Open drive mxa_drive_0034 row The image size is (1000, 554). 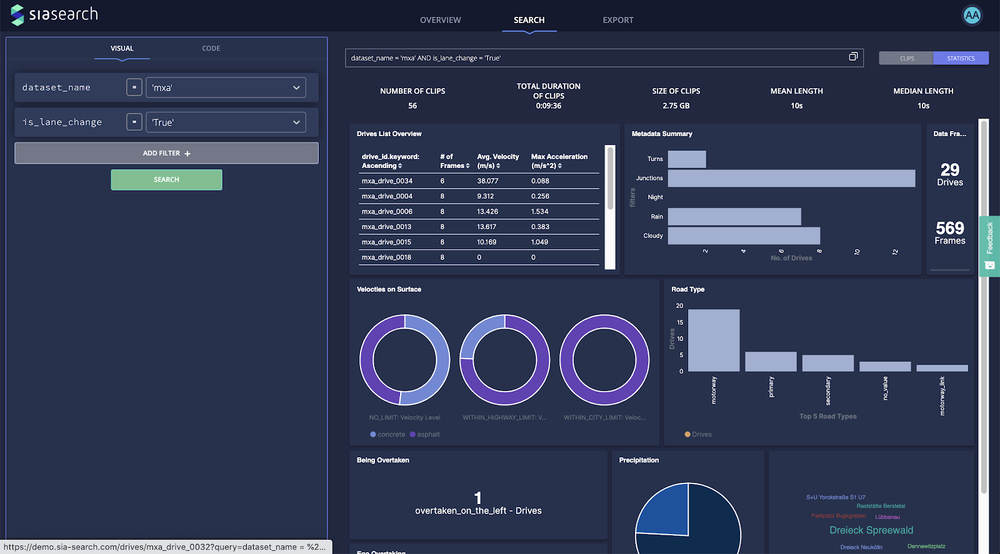479,181
